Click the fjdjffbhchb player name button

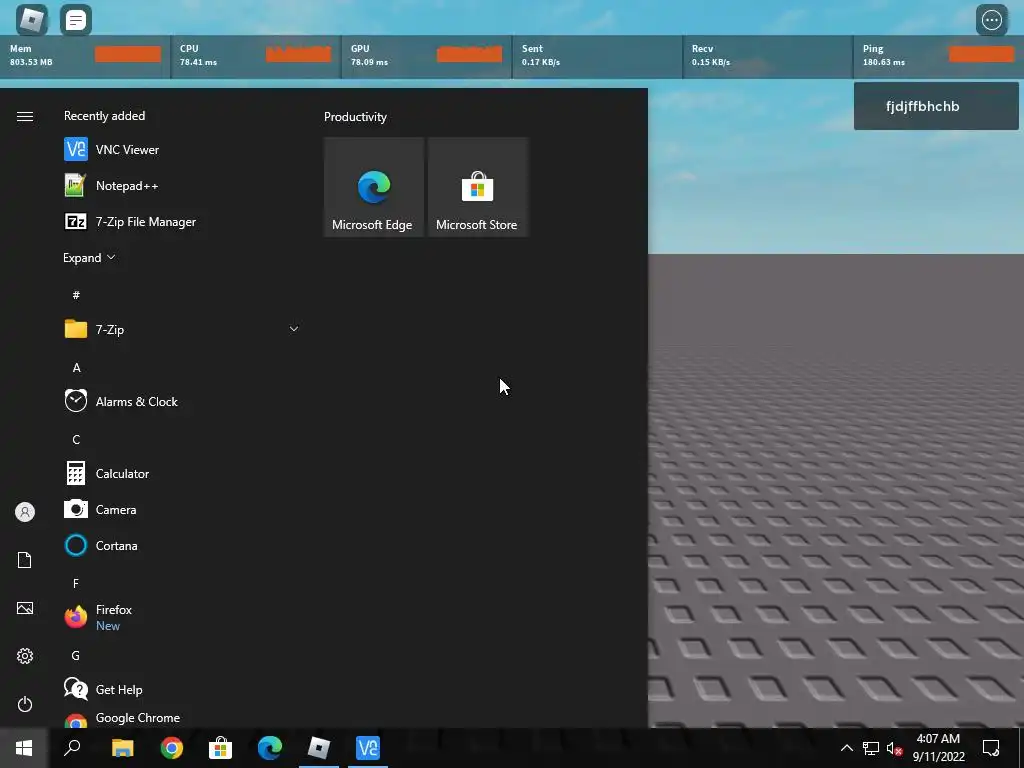point(936,106)
